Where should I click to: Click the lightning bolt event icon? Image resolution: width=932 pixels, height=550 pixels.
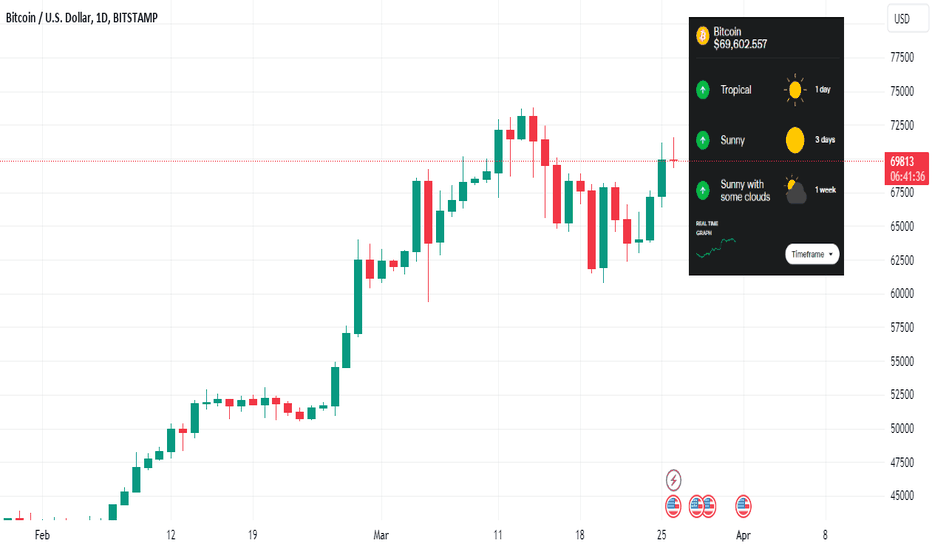673,480
